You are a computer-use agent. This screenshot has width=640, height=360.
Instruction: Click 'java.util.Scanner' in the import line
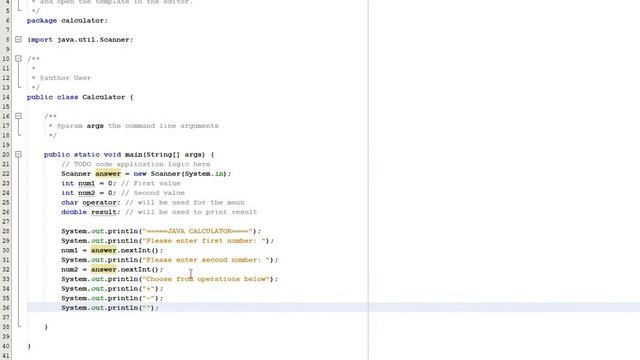pos(93,40)
